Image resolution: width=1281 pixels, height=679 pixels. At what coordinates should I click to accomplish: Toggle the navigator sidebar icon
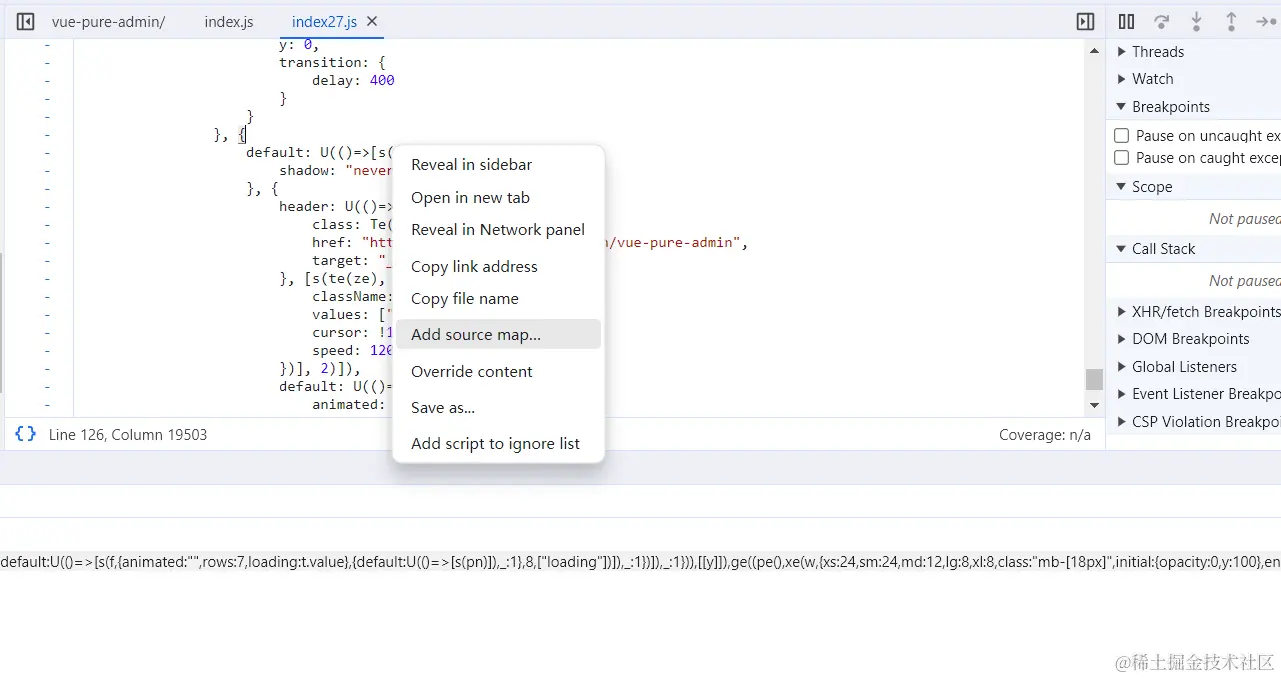click(x=26, y=21)
